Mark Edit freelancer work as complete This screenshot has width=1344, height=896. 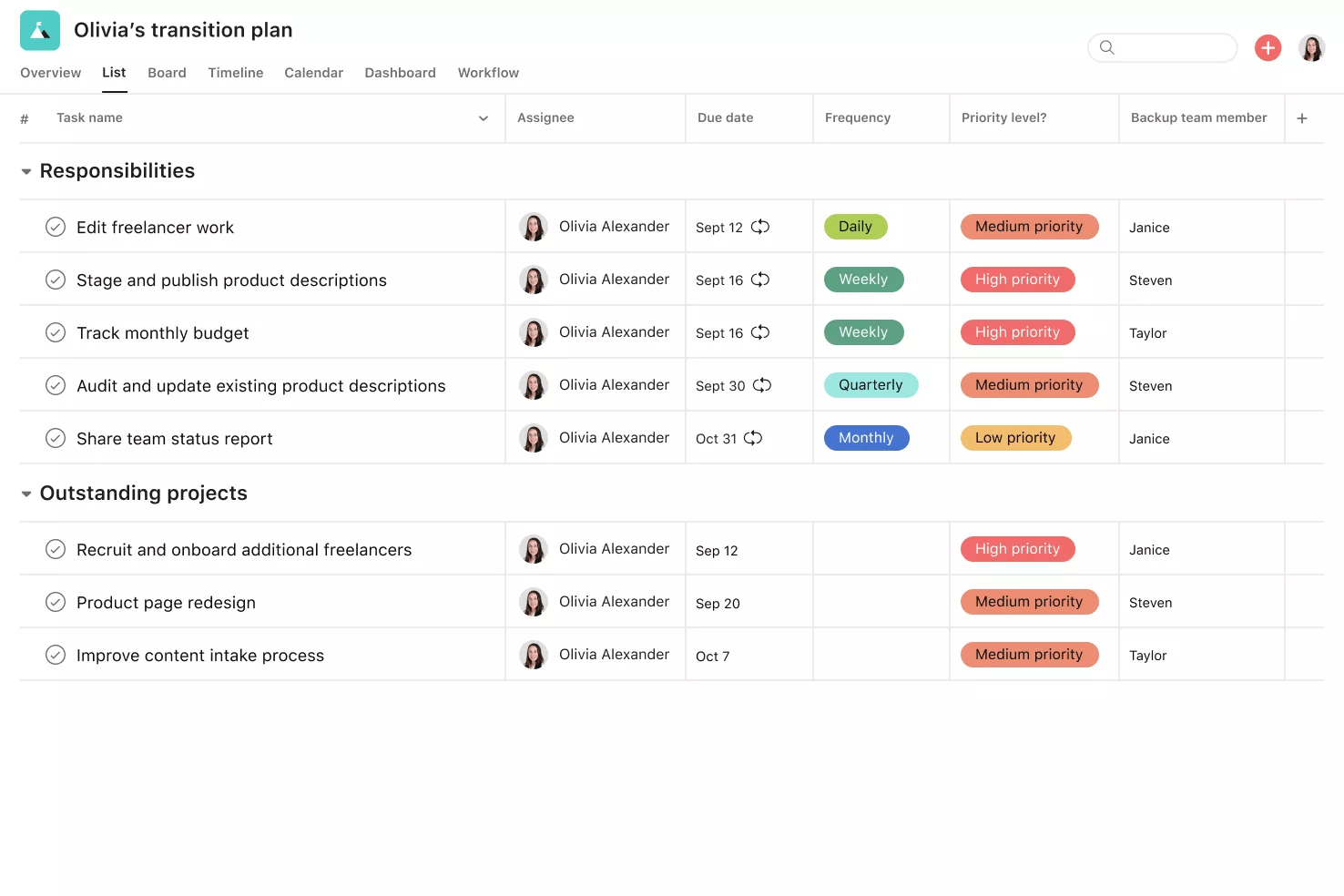pos(56,227)
